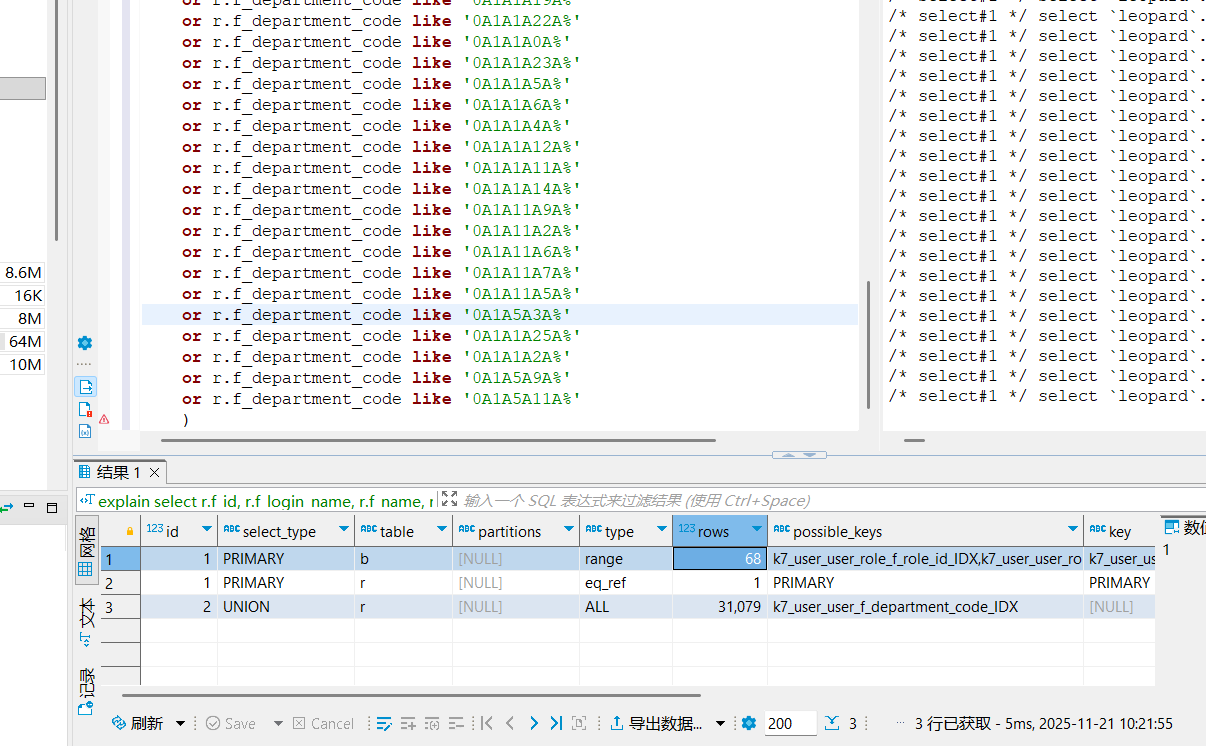Screen dimensions: 1206x746
Task: Click the red warning triangle in editor gutter
Action: pos(104,420)
